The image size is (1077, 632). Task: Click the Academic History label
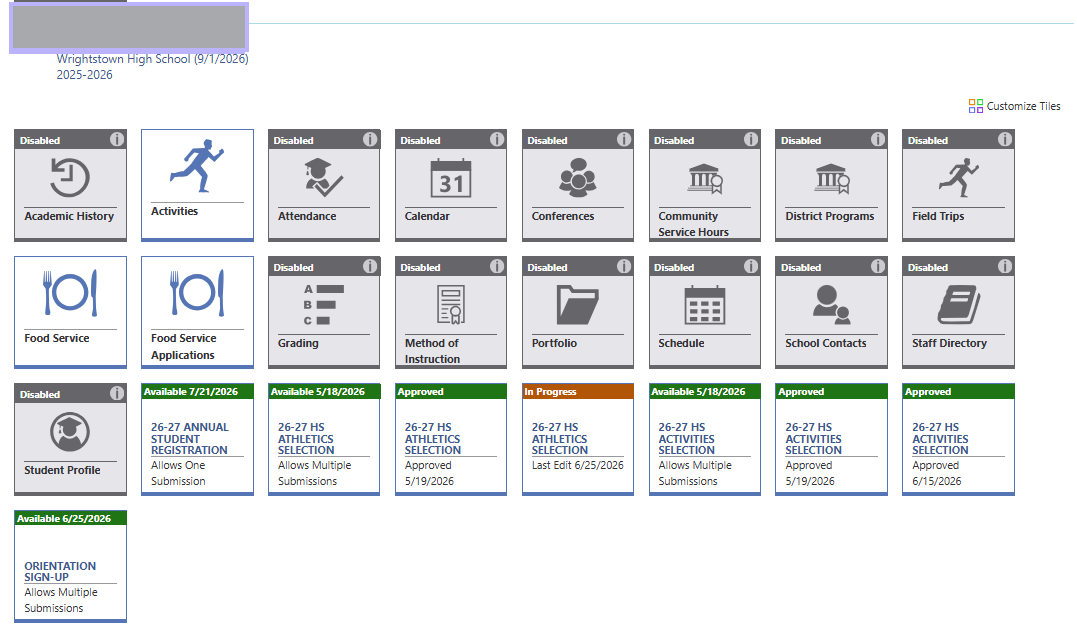click(69, 216)
